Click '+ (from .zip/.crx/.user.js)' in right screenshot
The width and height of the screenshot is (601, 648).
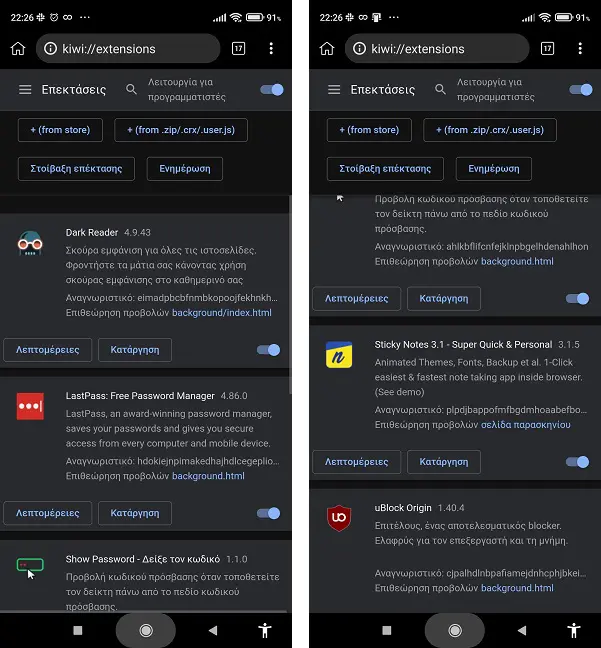pyautogui.click(x=490, y=130)
